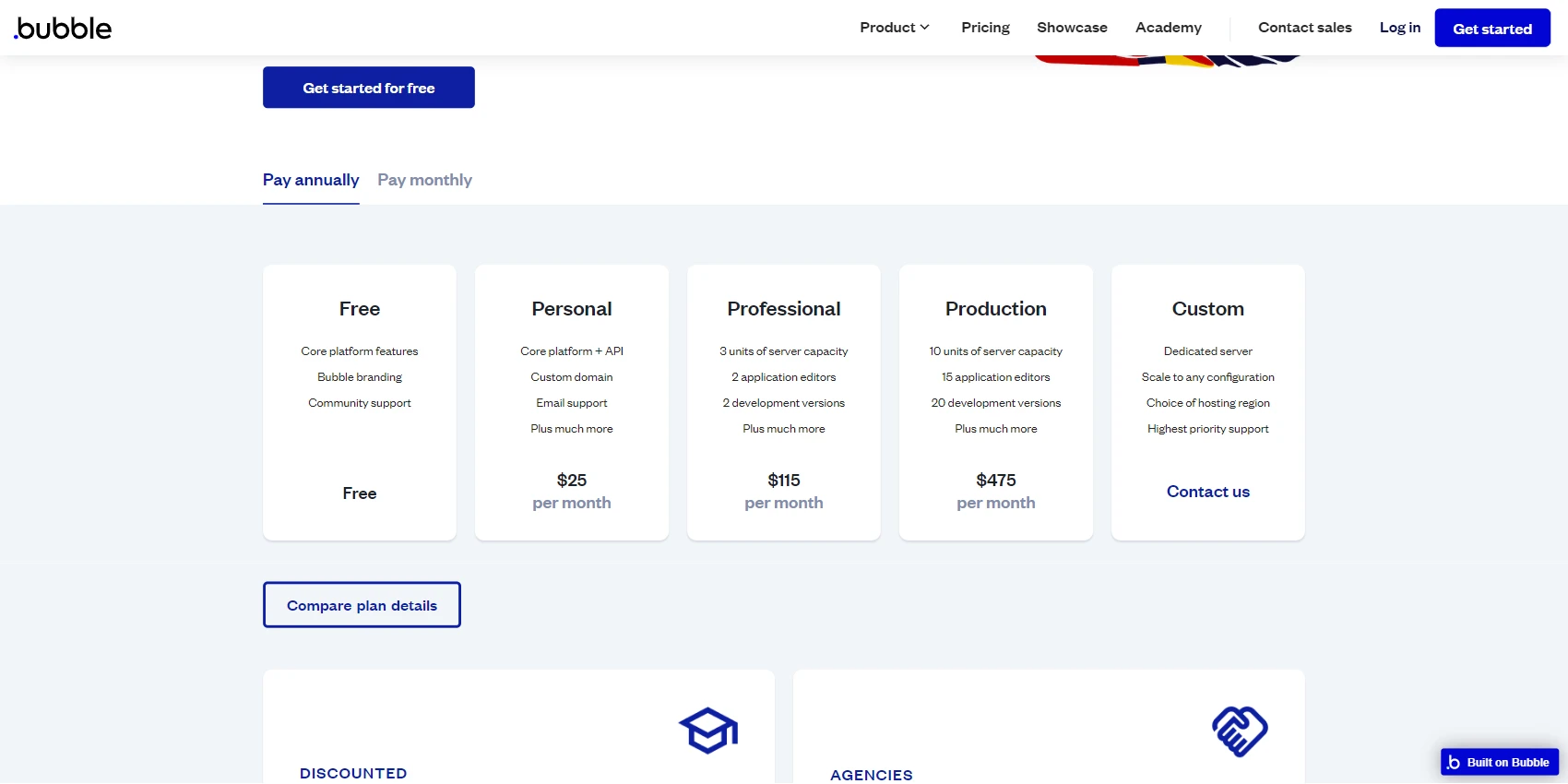Viewport: 1568px width, 784px height.
Task: Click the $475 price on the Production plan
Action: tap(996, 481)
